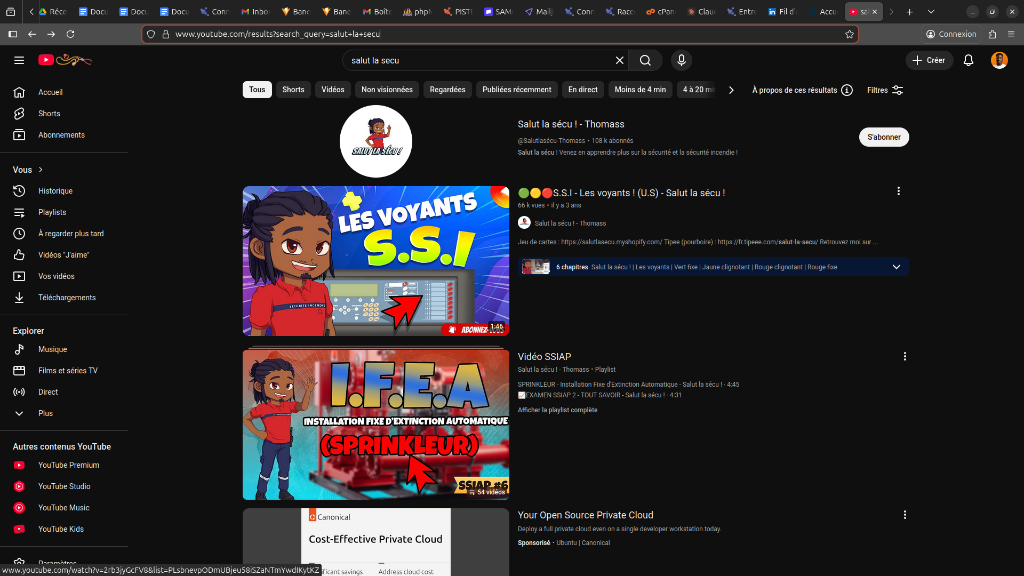Click Connexion in browser toolbar
Viewport: 1024px width, 576px height.
pos(951,34)
